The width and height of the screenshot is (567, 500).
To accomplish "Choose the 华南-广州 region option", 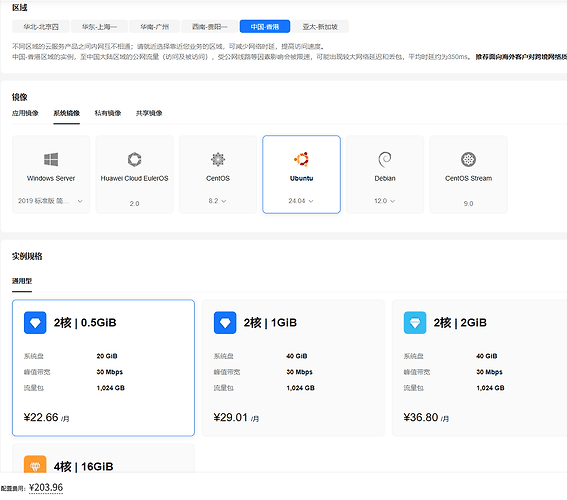I will click(x=154, y=27).
